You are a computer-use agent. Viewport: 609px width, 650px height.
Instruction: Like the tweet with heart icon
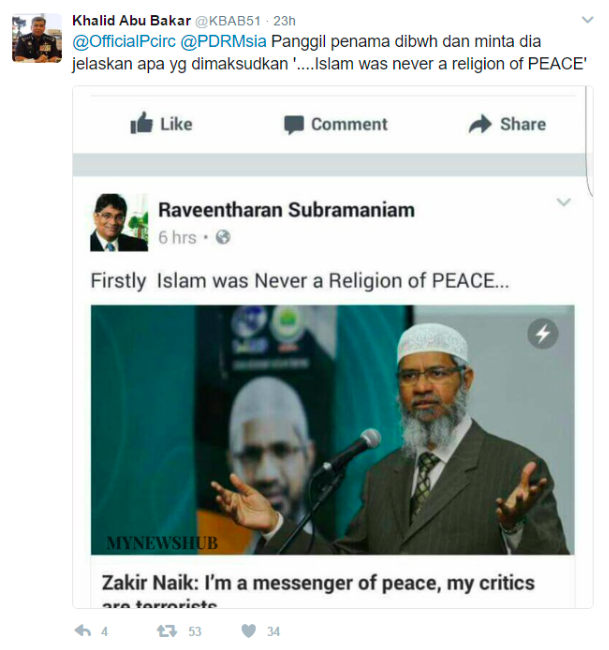(x=249, y=631)
